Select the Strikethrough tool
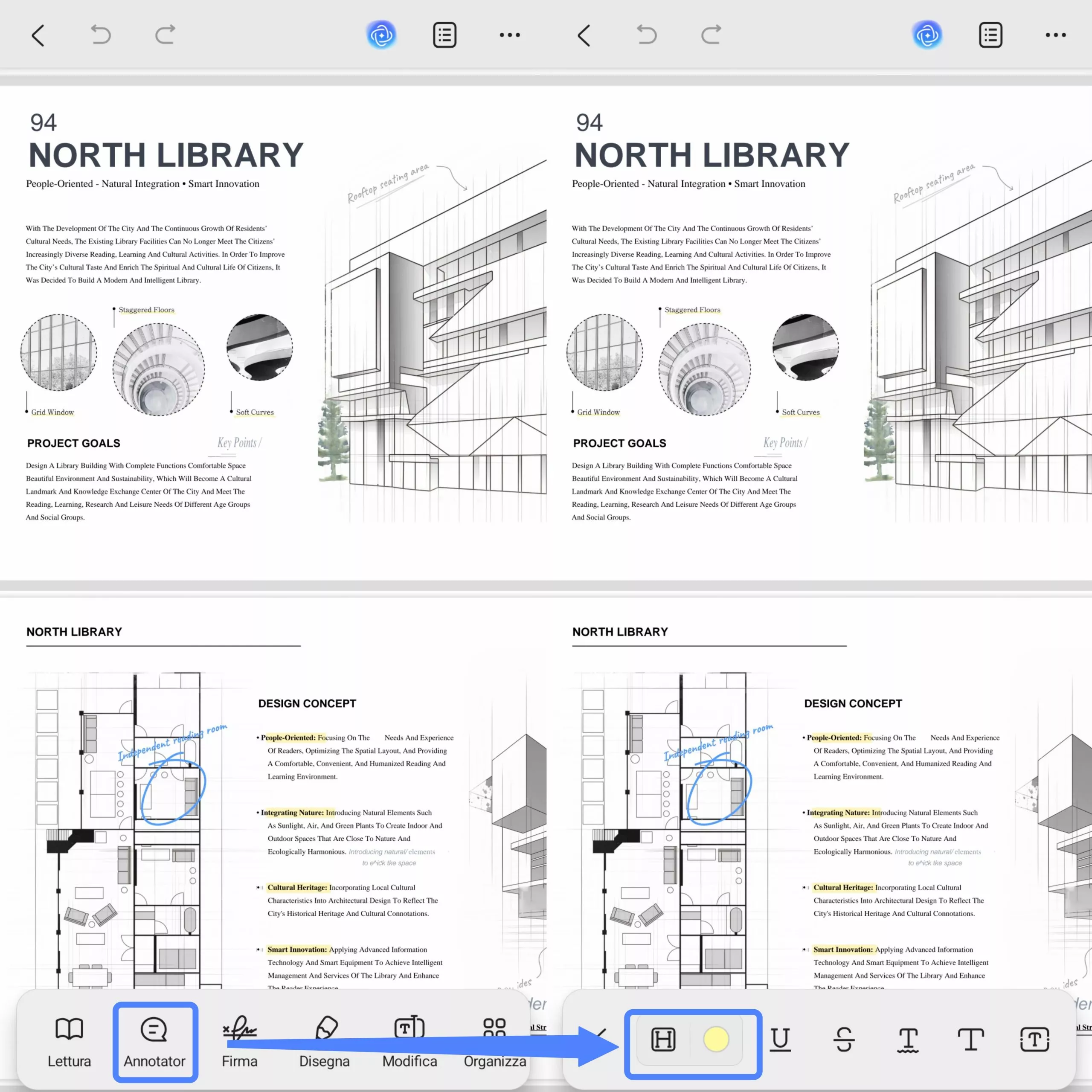This screenshot has width=1092, height=1092. click(x=843, y=1040)
